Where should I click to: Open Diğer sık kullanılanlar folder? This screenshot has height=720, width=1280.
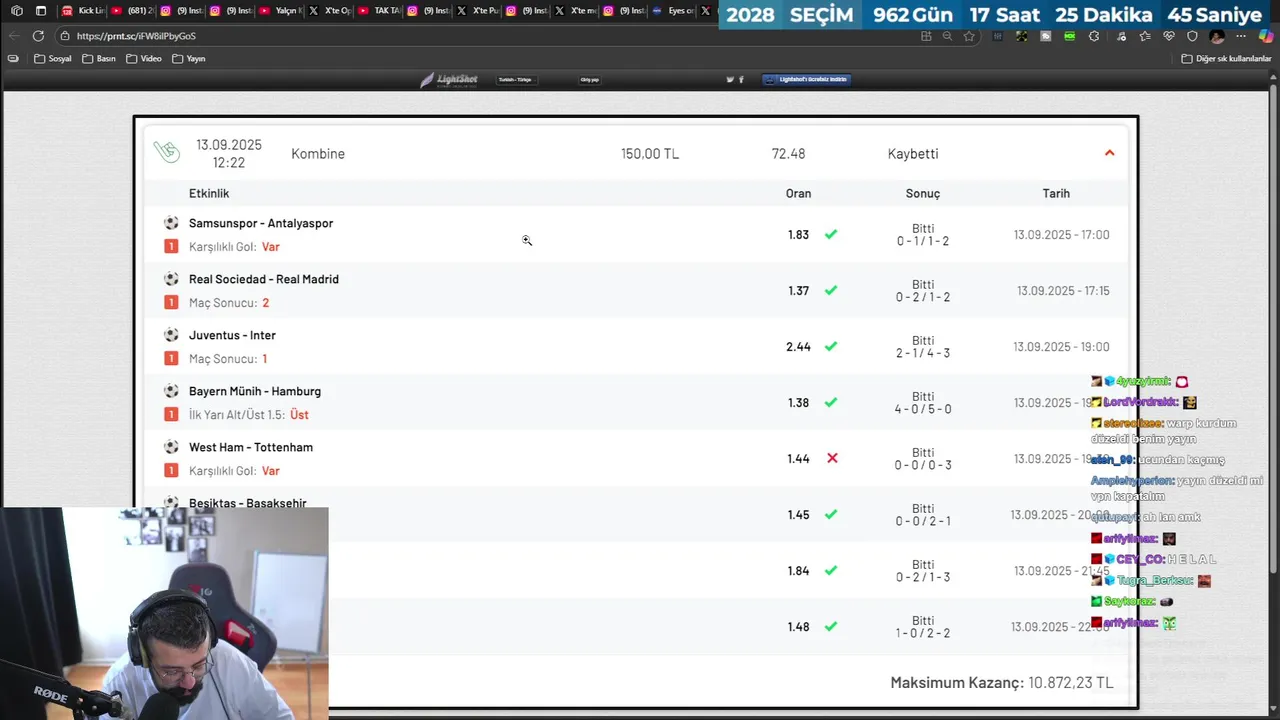[x=1226, y=58]
